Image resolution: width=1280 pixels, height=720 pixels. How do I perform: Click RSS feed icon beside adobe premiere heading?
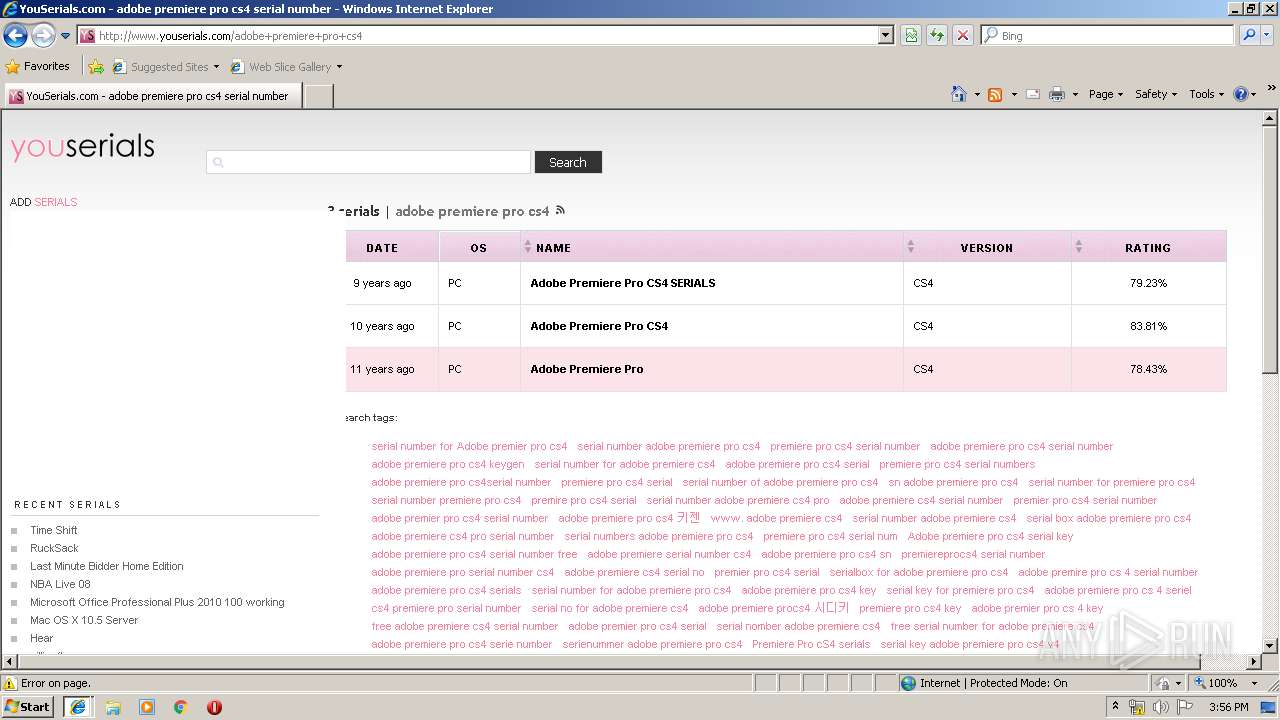click(560, 210)
